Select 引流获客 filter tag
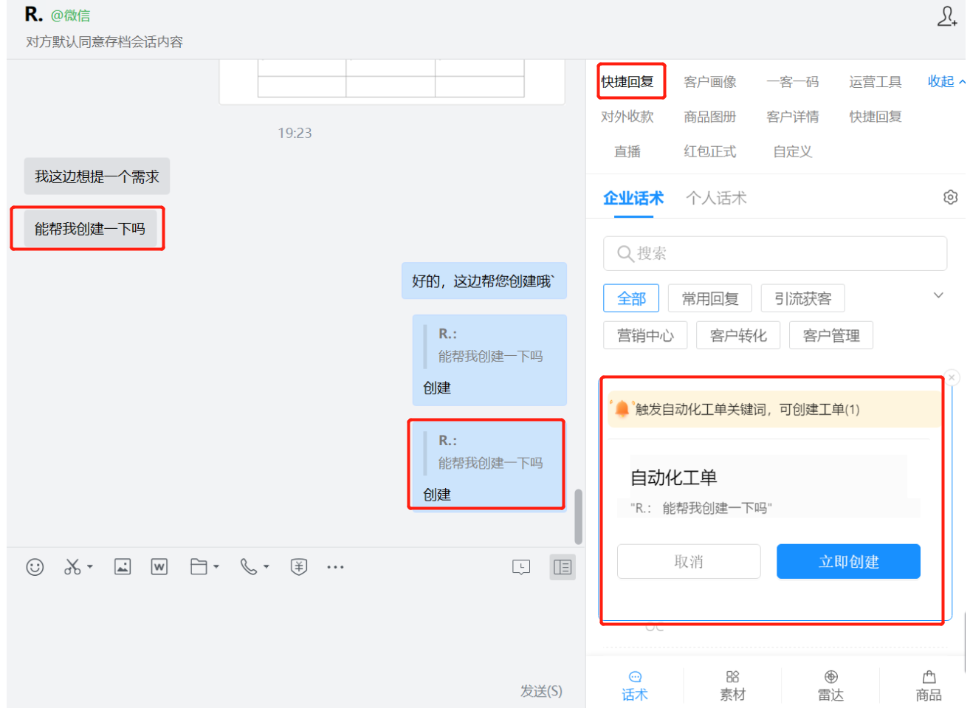Viewport: 970px width, 708px height. 803,299
